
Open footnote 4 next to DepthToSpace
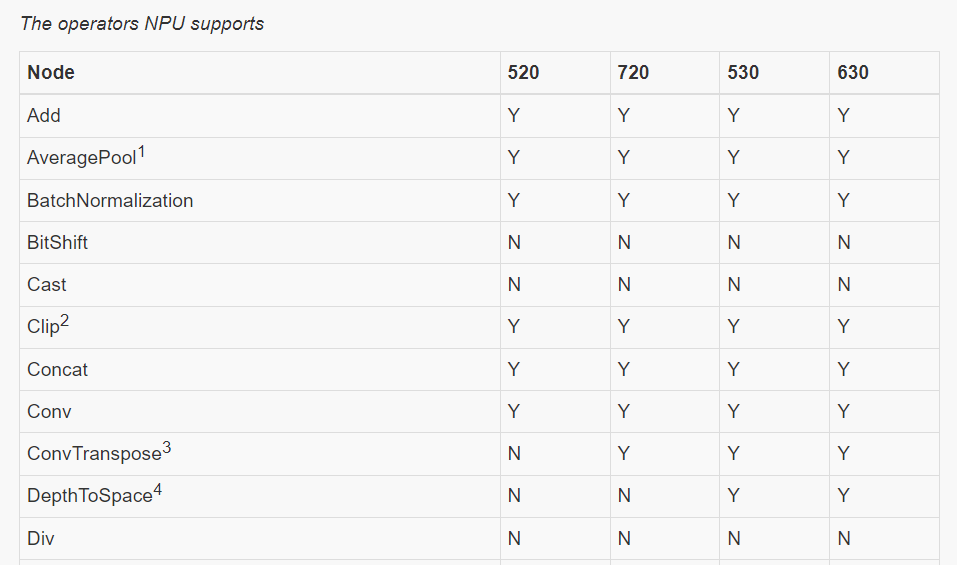(157, 490)
